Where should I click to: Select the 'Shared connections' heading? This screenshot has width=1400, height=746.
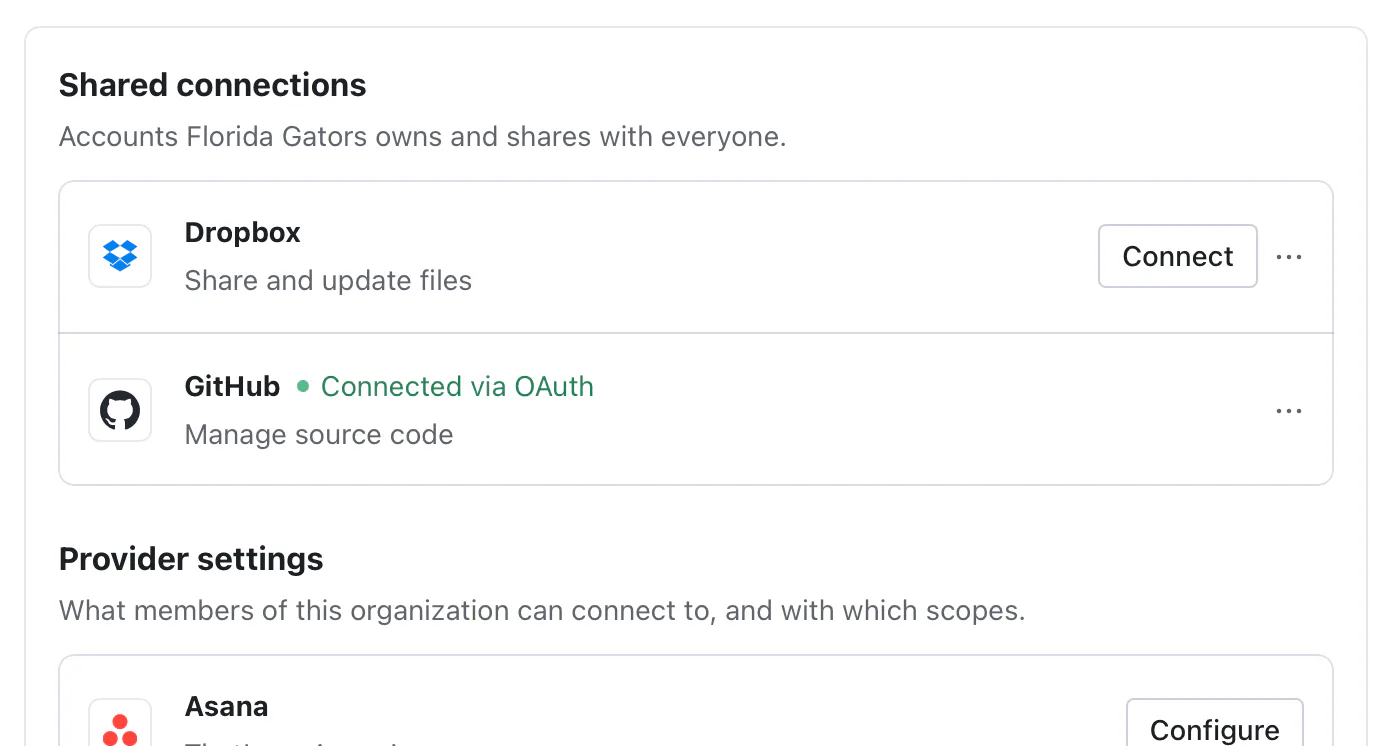(213, 85)
